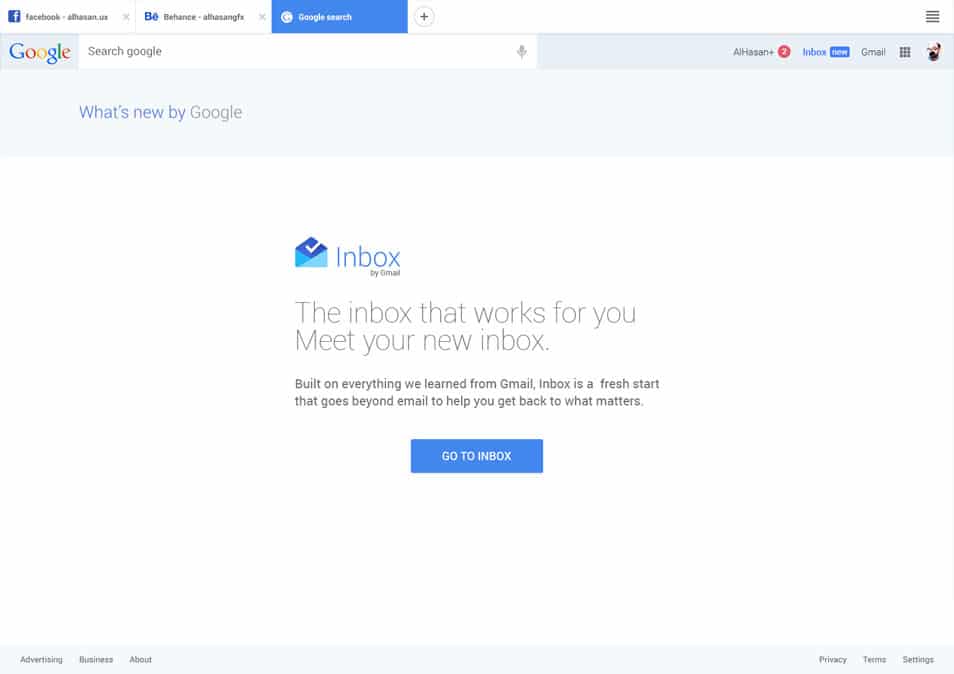954x674 pixels.
Task: Open the Google apps grid menu
Action: (x=905, y=51)
